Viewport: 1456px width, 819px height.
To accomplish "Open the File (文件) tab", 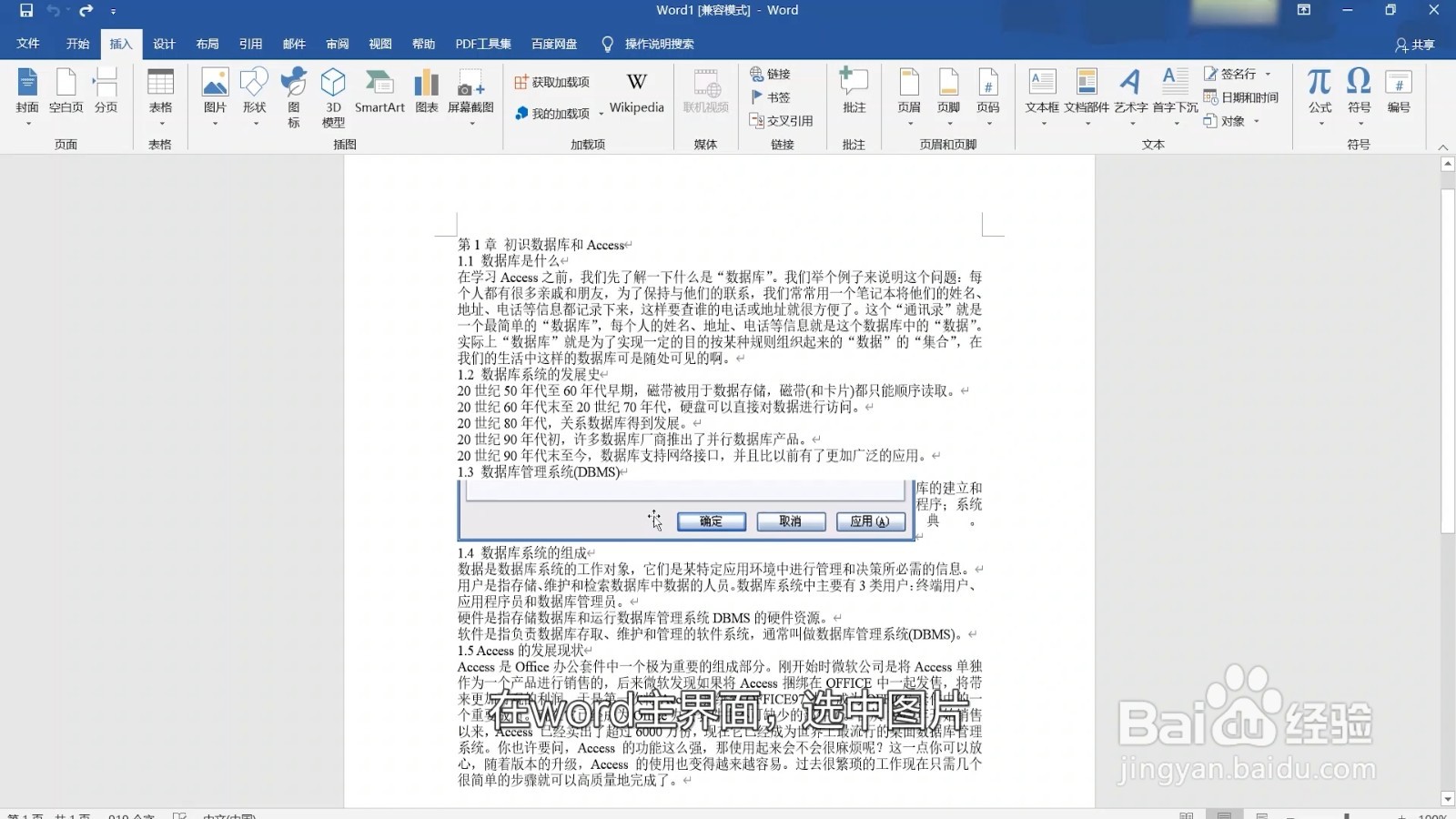I will coord(28,44).
